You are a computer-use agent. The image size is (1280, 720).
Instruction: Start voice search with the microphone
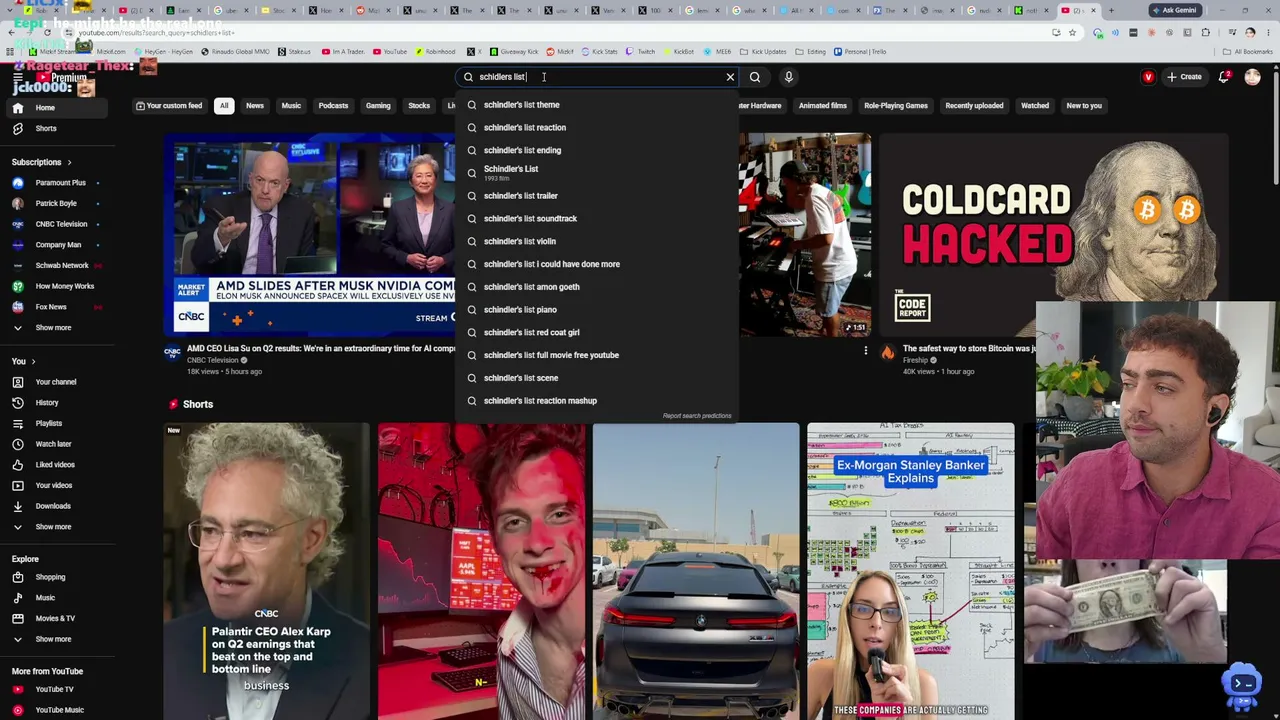[x=789, y=77]
